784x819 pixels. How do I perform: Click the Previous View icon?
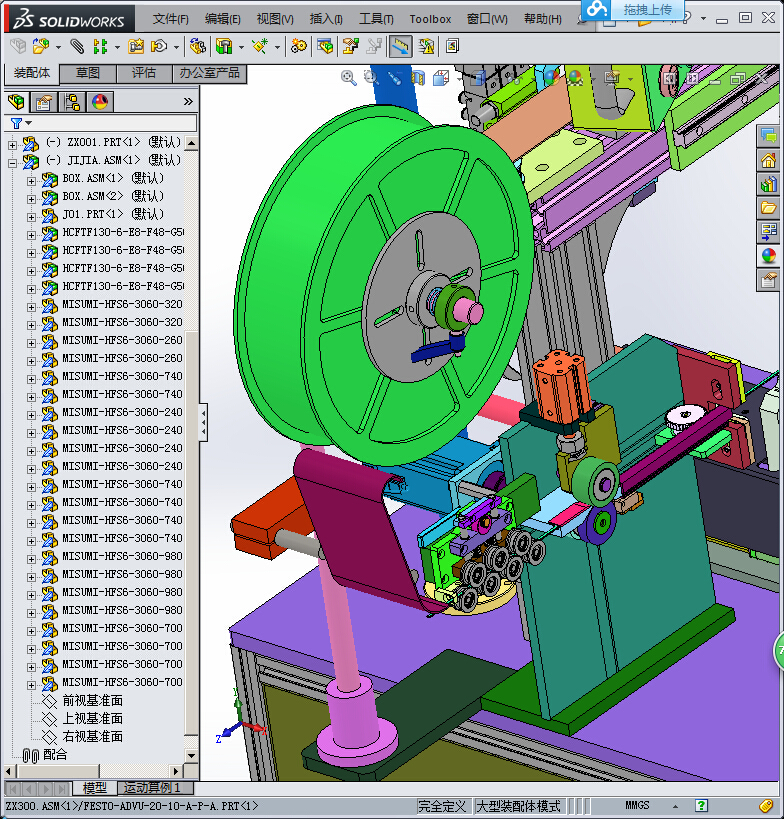click(x=395, y=78)
